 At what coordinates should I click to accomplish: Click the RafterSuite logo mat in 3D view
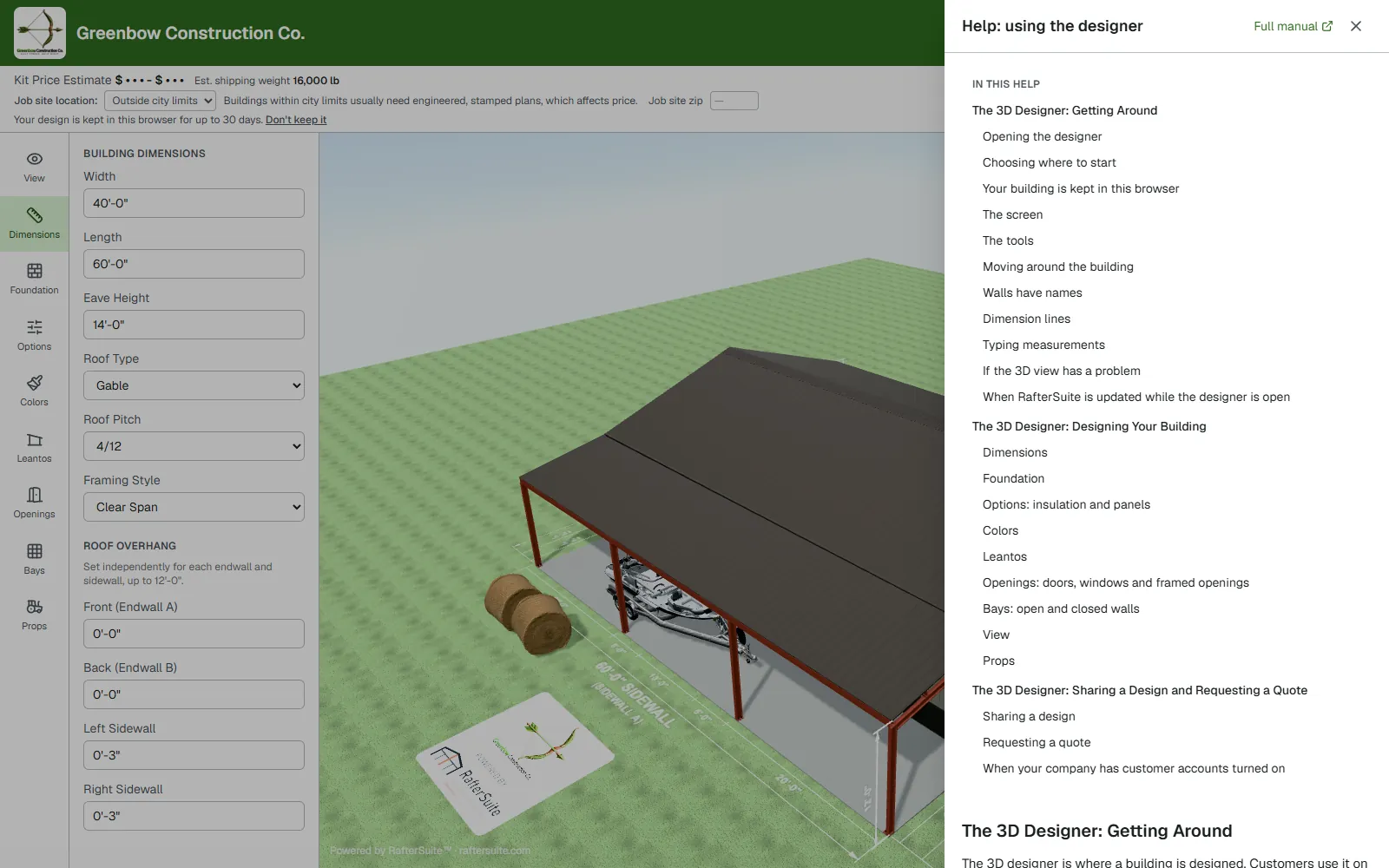514,765
